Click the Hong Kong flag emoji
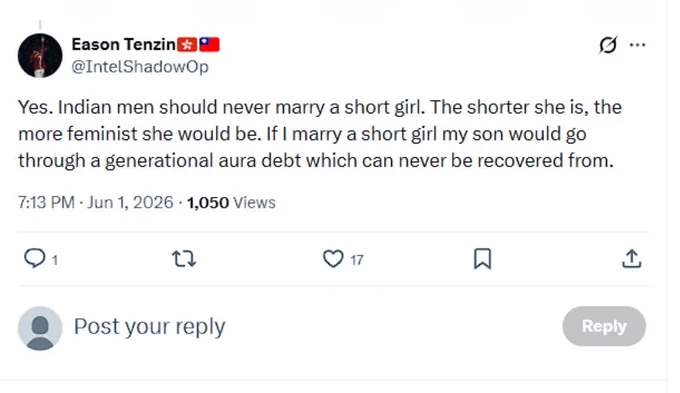The image size is (680, 393). tap(187, 44)
